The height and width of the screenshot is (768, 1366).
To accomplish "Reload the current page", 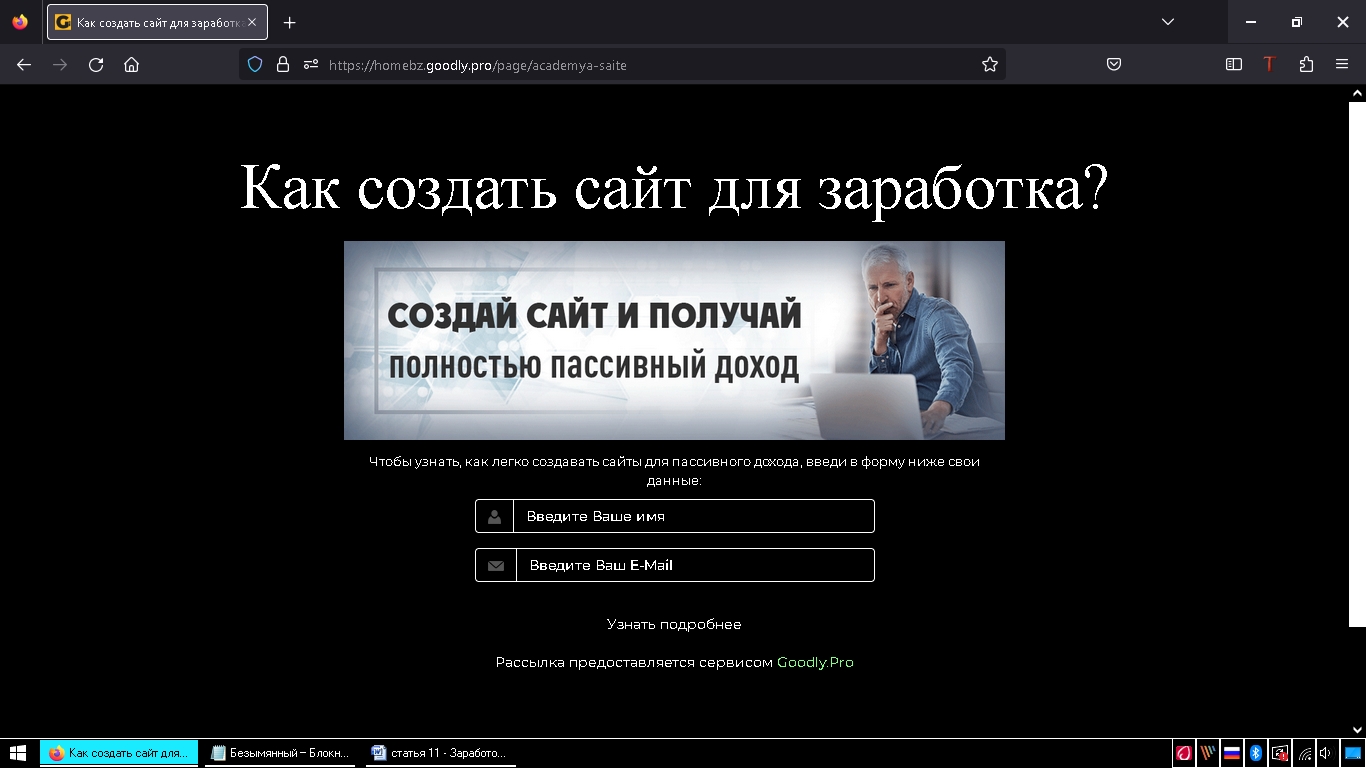I will pyautogui.click(x=96, y=64).
